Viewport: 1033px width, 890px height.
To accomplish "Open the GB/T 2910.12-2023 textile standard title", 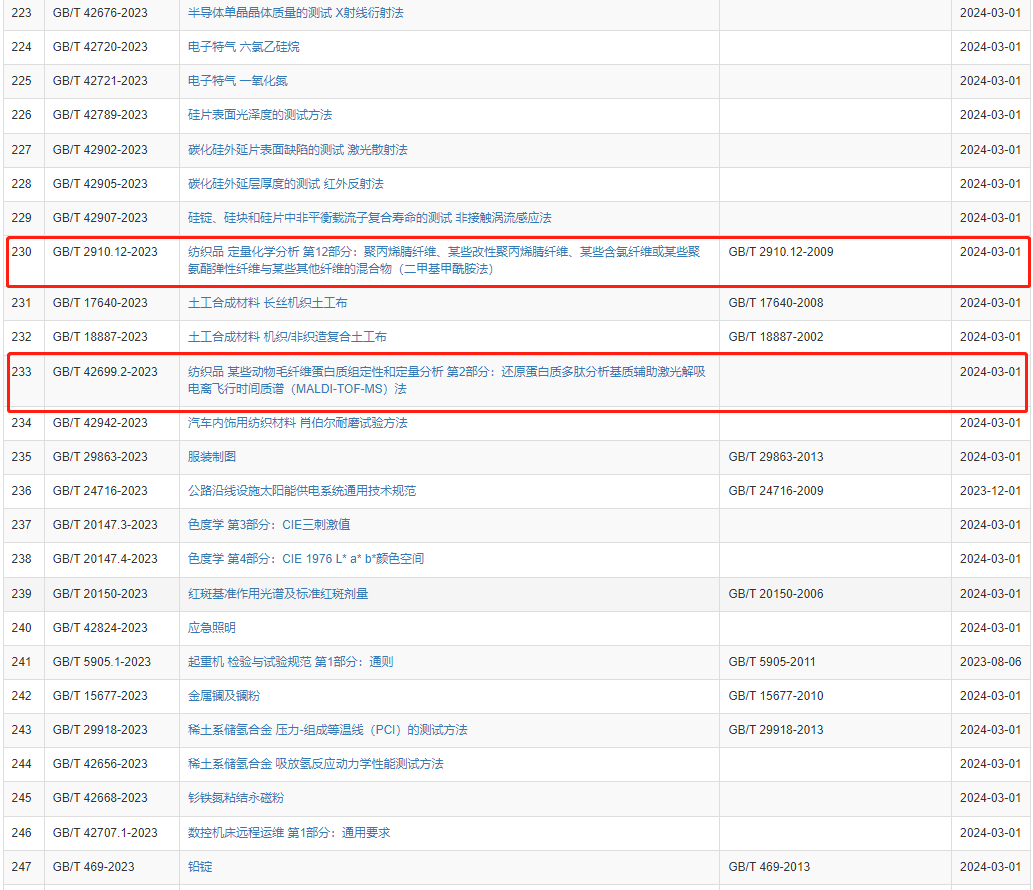I will 448,260.
